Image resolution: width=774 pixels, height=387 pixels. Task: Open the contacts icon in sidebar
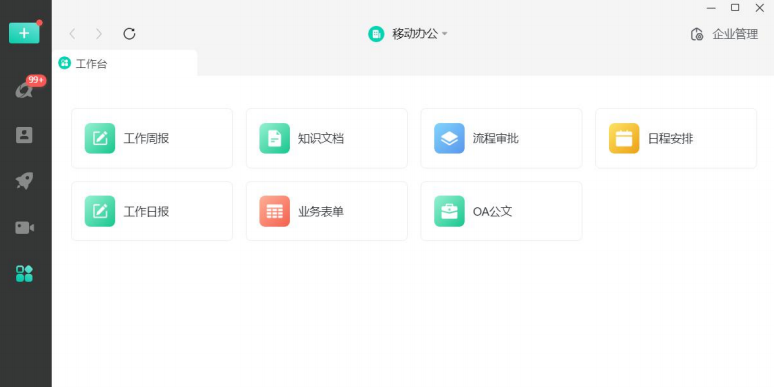click(24, 135)
